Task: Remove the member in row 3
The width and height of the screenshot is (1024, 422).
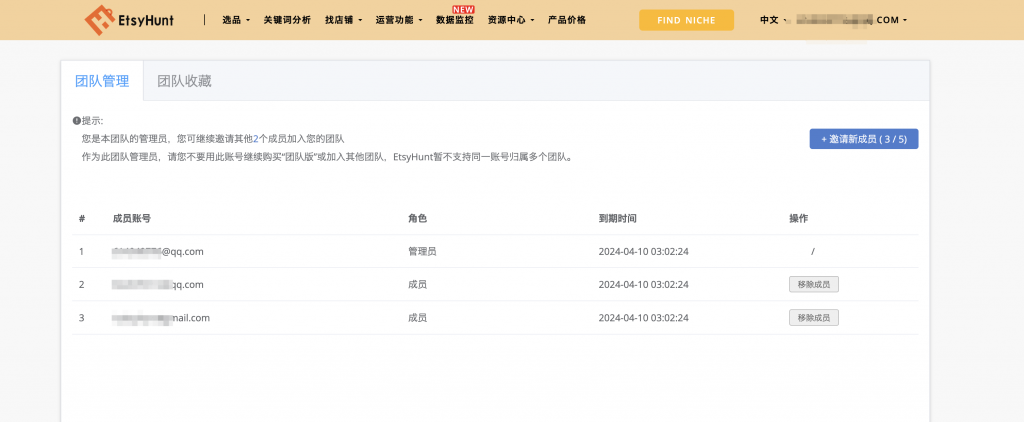Action: (813, 317)
